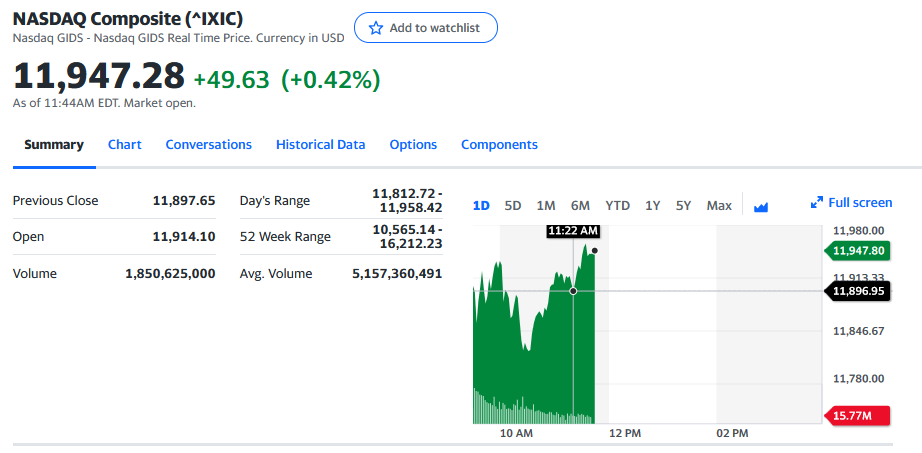Select the Options tab
922x453 pixels.
coord(413,145)
